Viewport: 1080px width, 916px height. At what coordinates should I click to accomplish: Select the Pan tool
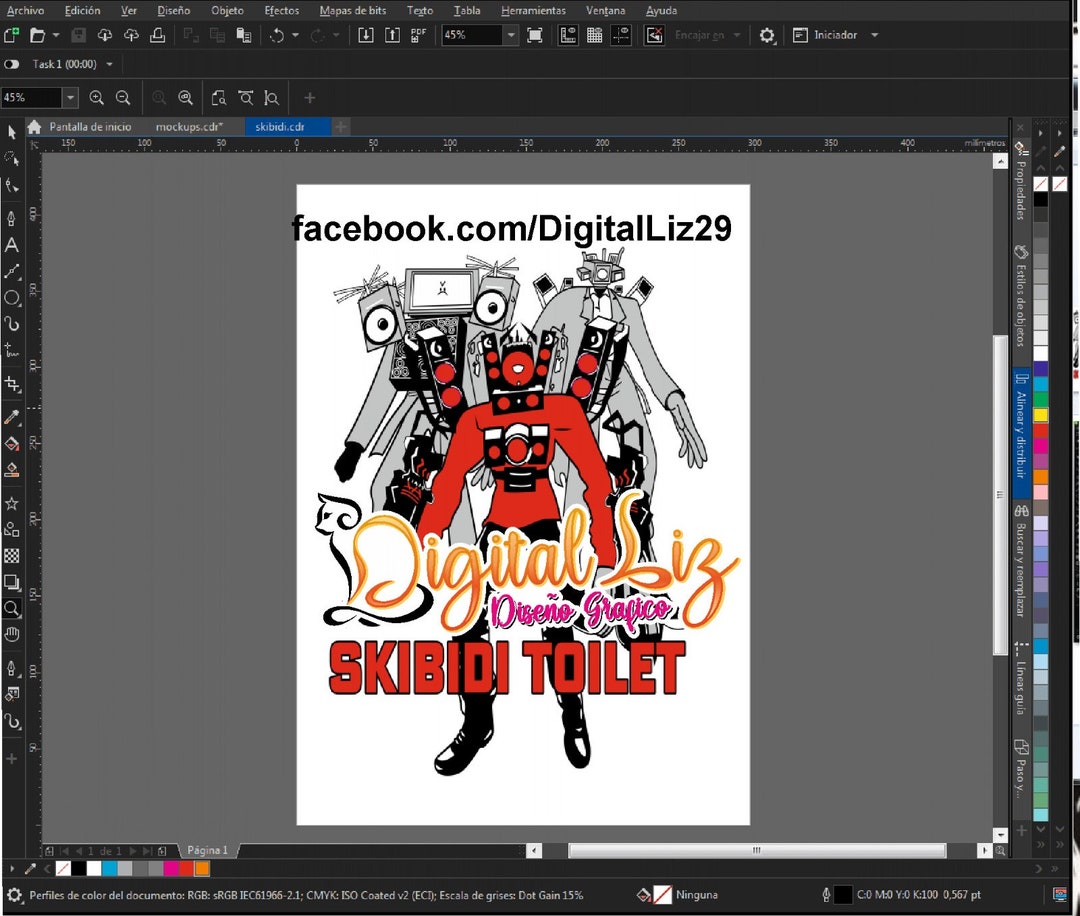[x=12, y=635]
